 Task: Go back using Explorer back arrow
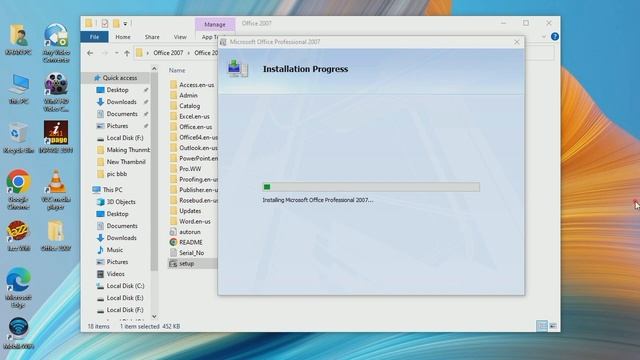pos(90,53)
